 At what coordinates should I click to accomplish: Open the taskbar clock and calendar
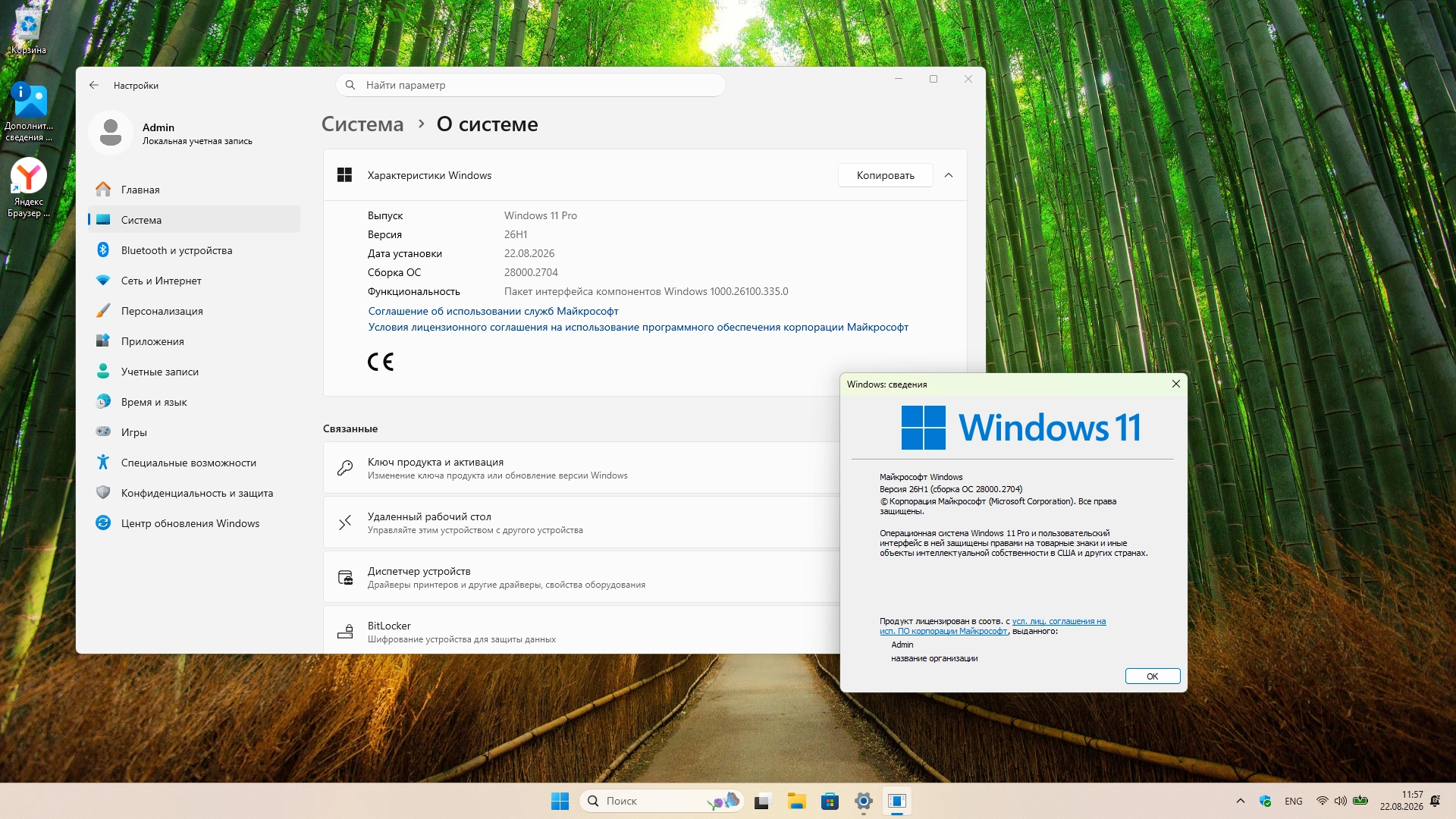pos(1401,801)
